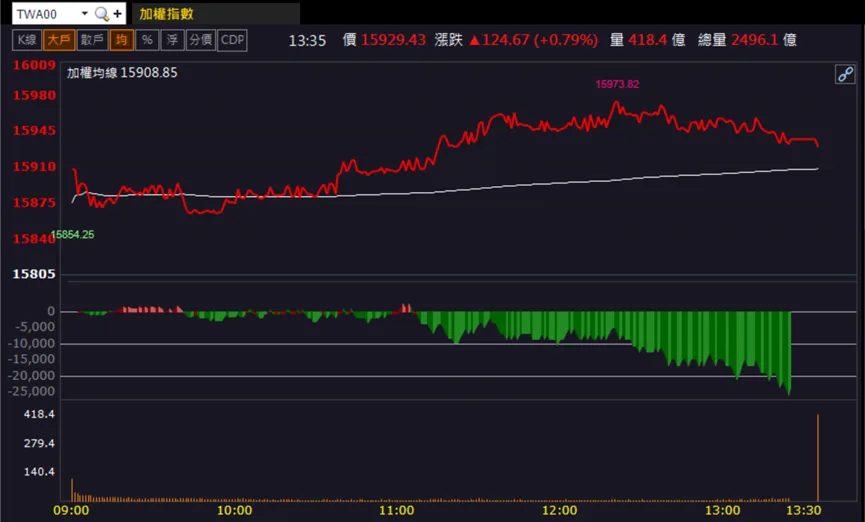The height and width of the screenshot is (522, 865).
Task: Click the 15805 reference price axis label
Action: click(x=34, y=274)
